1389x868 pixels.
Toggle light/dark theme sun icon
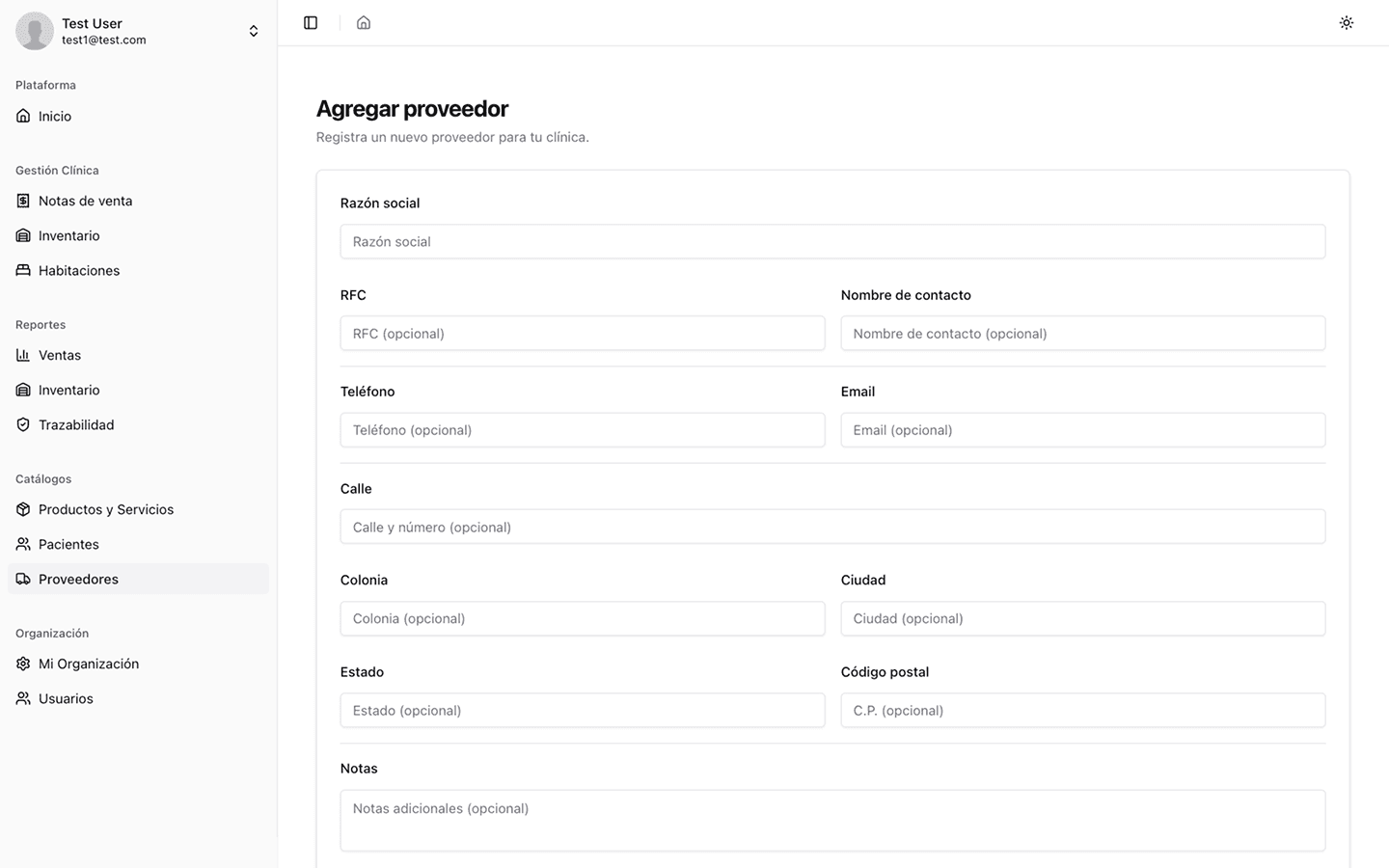coord(1347,23)
